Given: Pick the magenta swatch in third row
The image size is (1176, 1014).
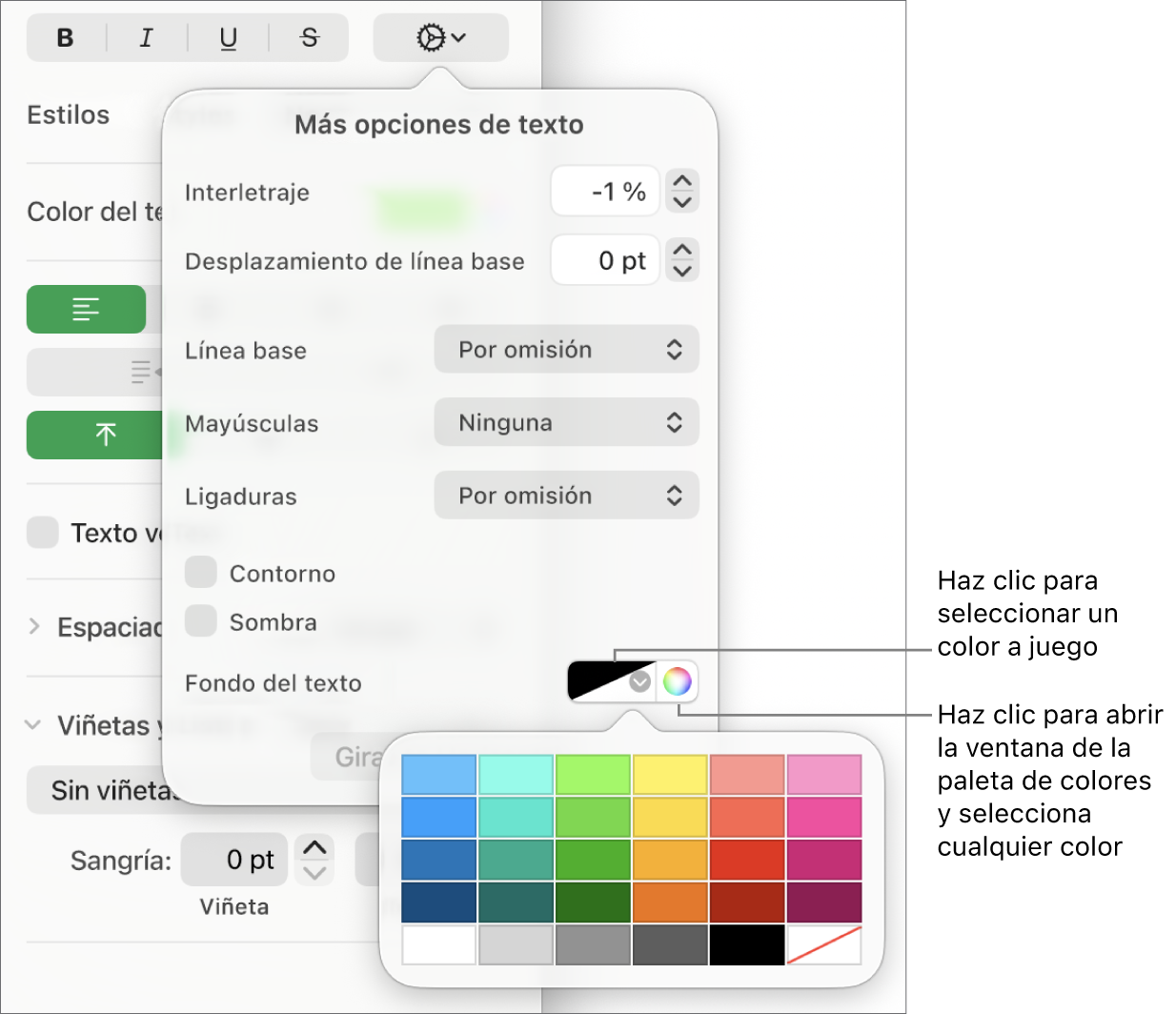Looking at the screenshot, I should [x=824, y=860].
